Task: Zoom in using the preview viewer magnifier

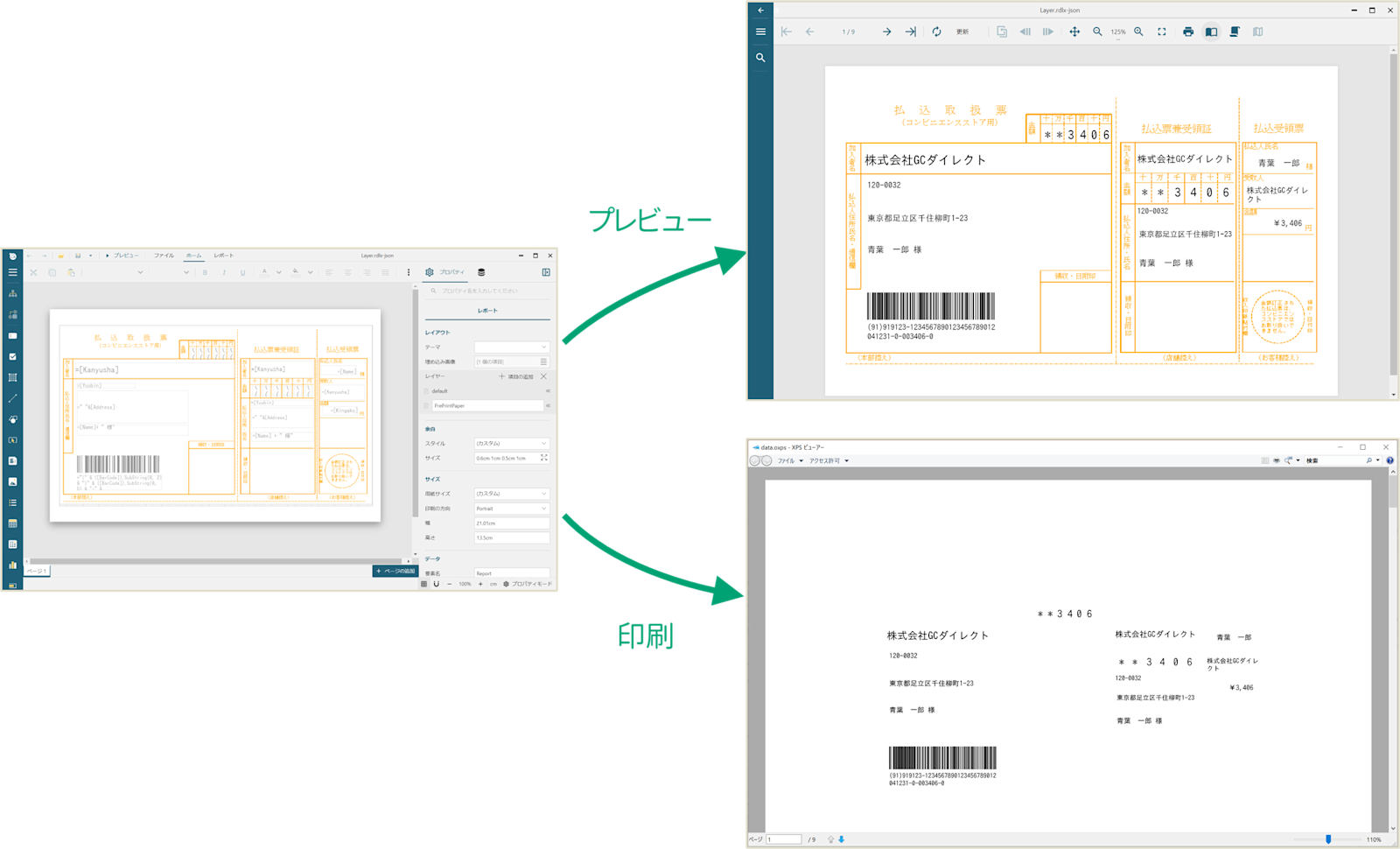Action: [x=1138, y=32]
